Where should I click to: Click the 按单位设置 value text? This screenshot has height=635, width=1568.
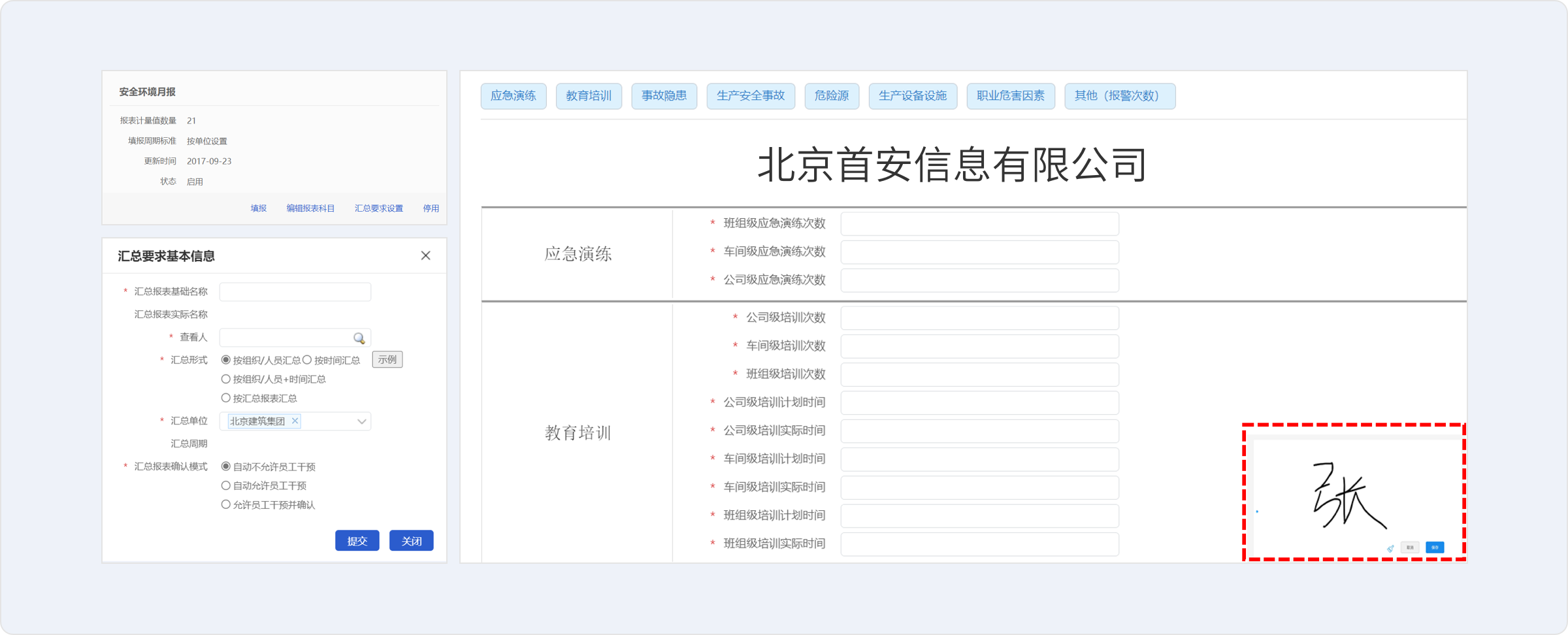click(207, 141)
